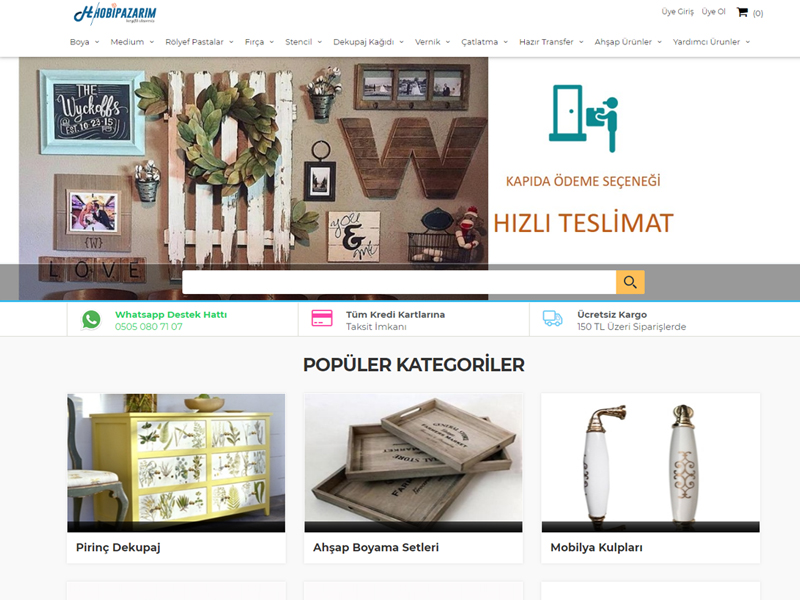Click the pink credit card icon
The width and height of the screenshot is (800, 600).
click(x=322, y=318)
